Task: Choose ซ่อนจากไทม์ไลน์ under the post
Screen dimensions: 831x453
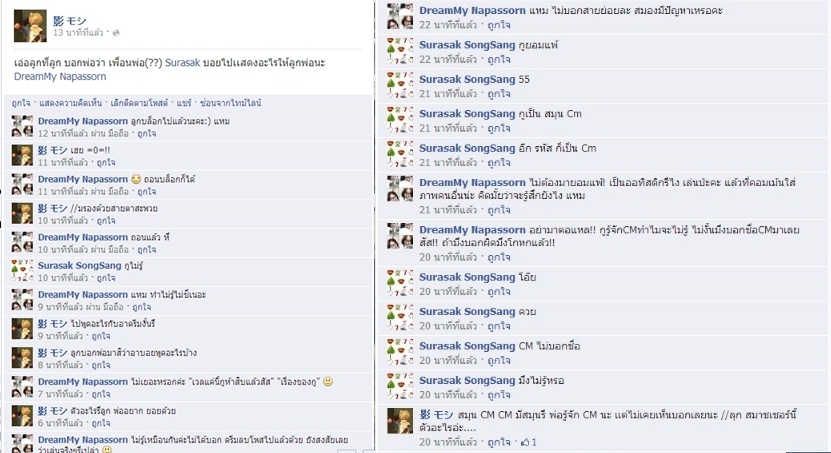Action: [231, 103]
